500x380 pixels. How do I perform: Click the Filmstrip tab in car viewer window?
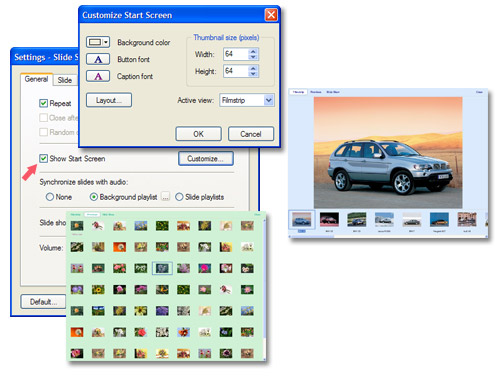pos(298,92)
